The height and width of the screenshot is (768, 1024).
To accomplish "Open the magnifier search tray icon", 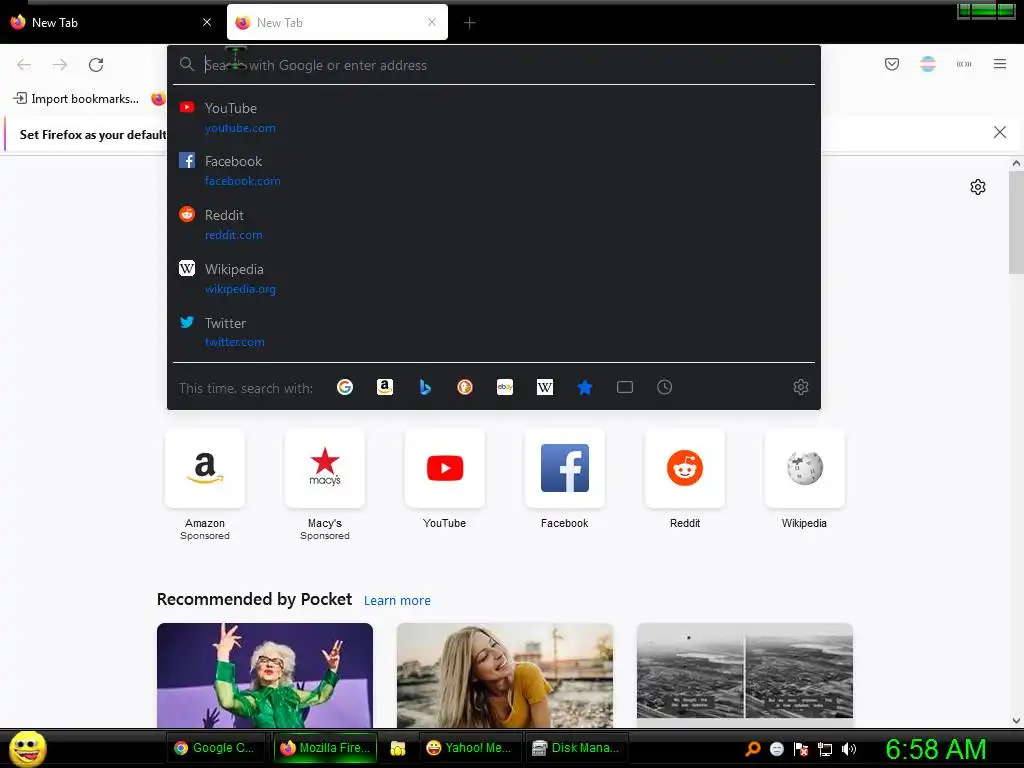I will coord(753,749).
